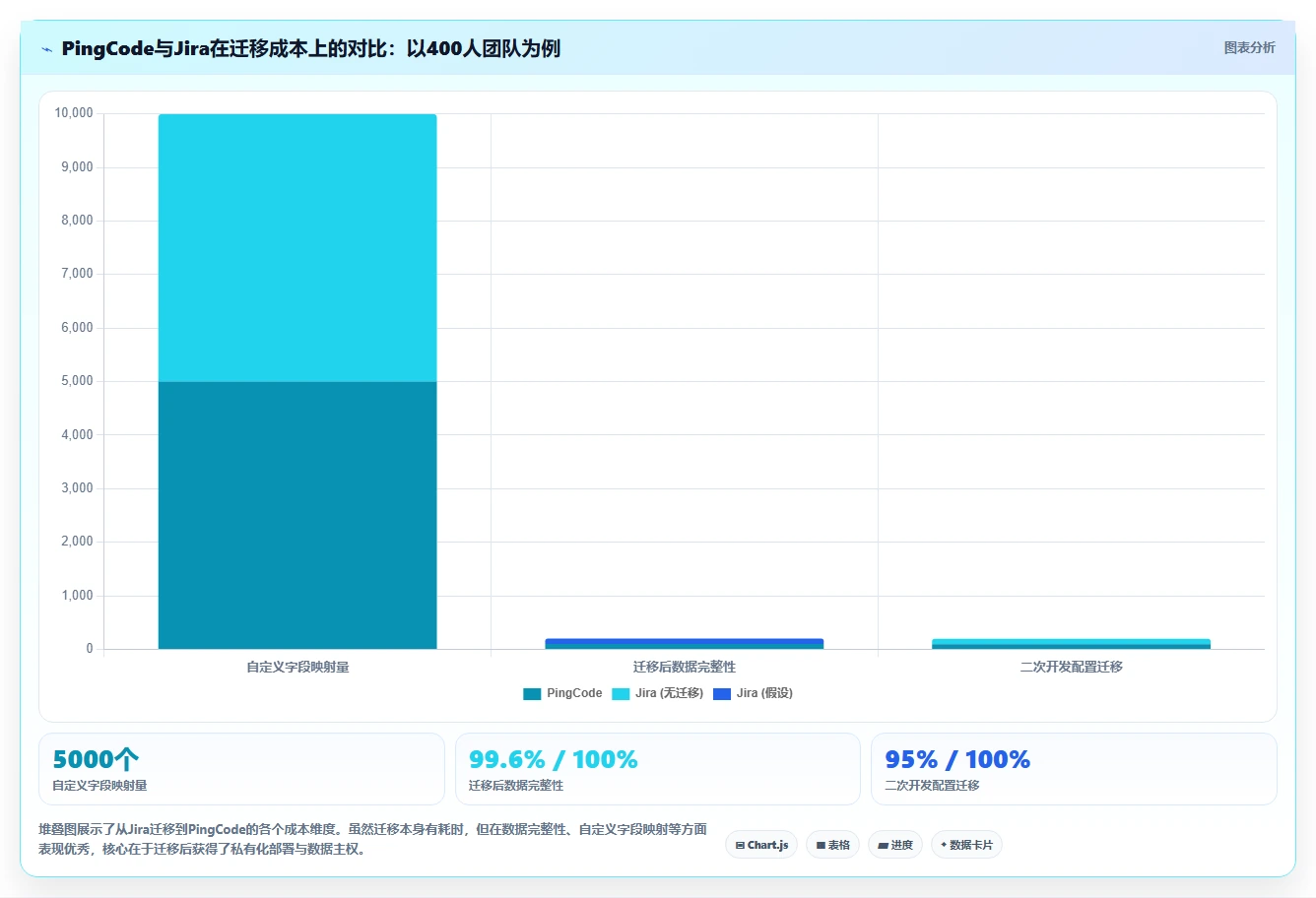The height and width of the screenshot is (898, 1316).
Task: Click the 自定义字段映射量 axis label
Action: (297, 667)
